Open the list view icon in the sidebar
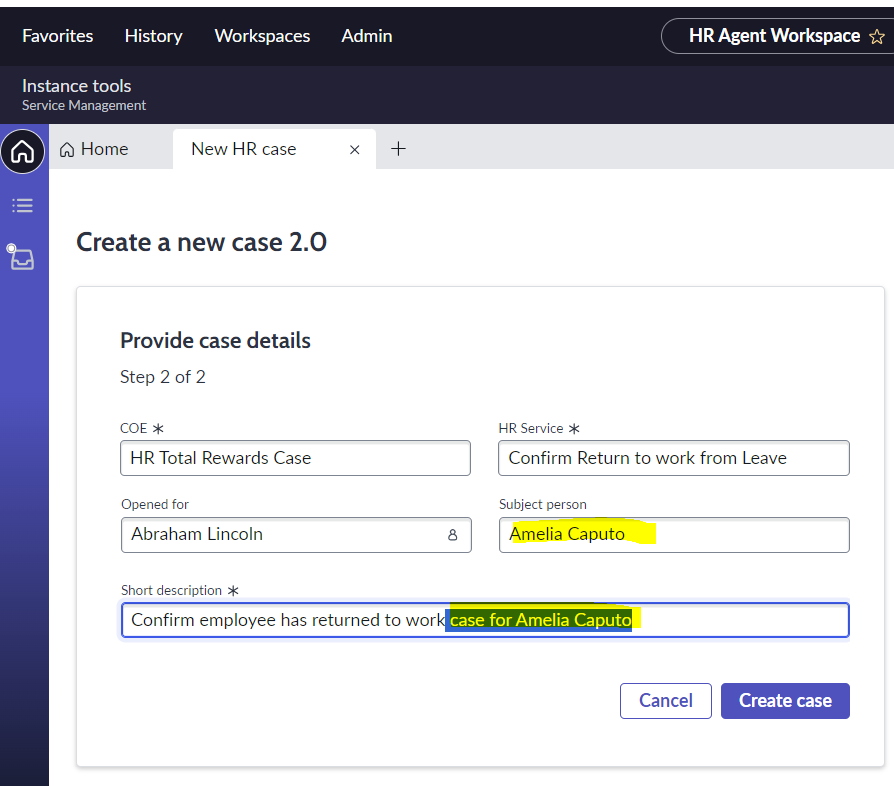 23,205
